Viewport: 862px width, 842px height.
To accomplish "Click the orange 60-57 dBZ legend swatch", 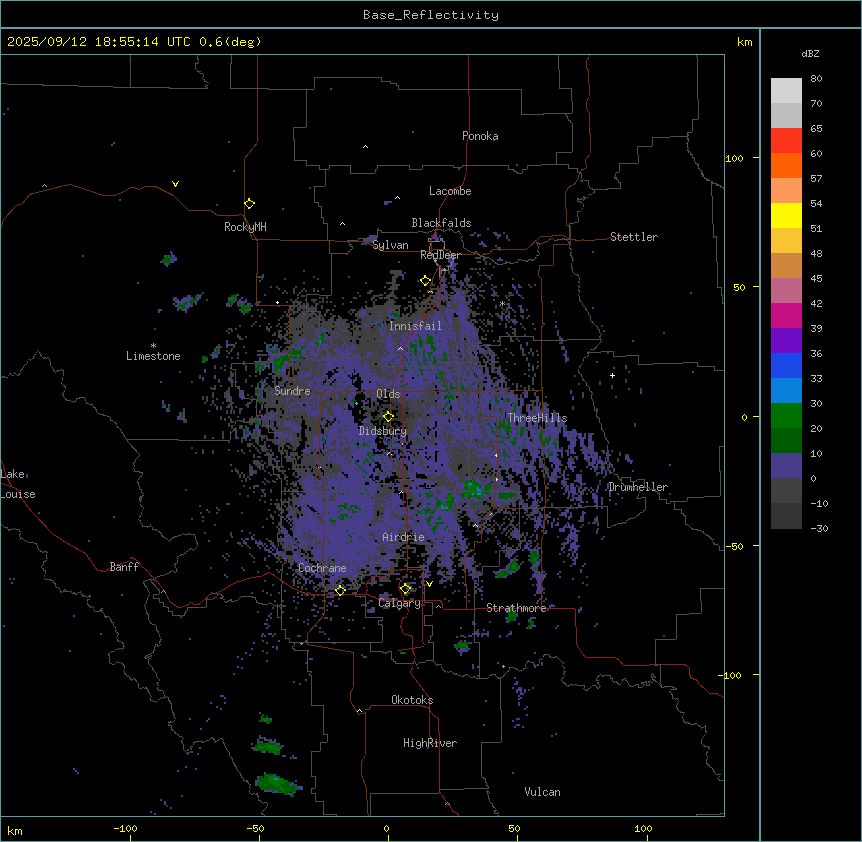I will [786, 165].
